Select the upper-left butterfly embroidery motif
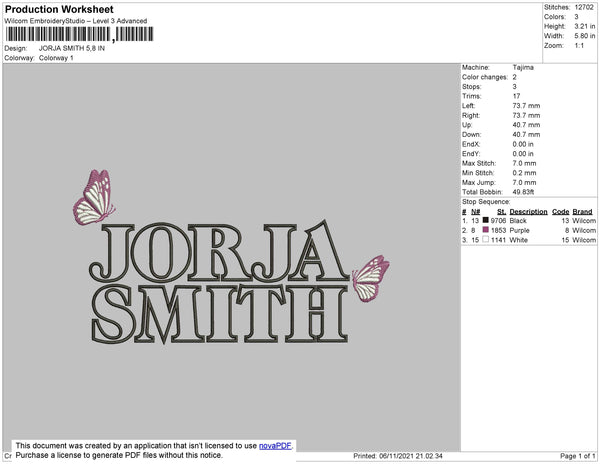The width and height of the screenshot is (600, 464). point(94,197)
